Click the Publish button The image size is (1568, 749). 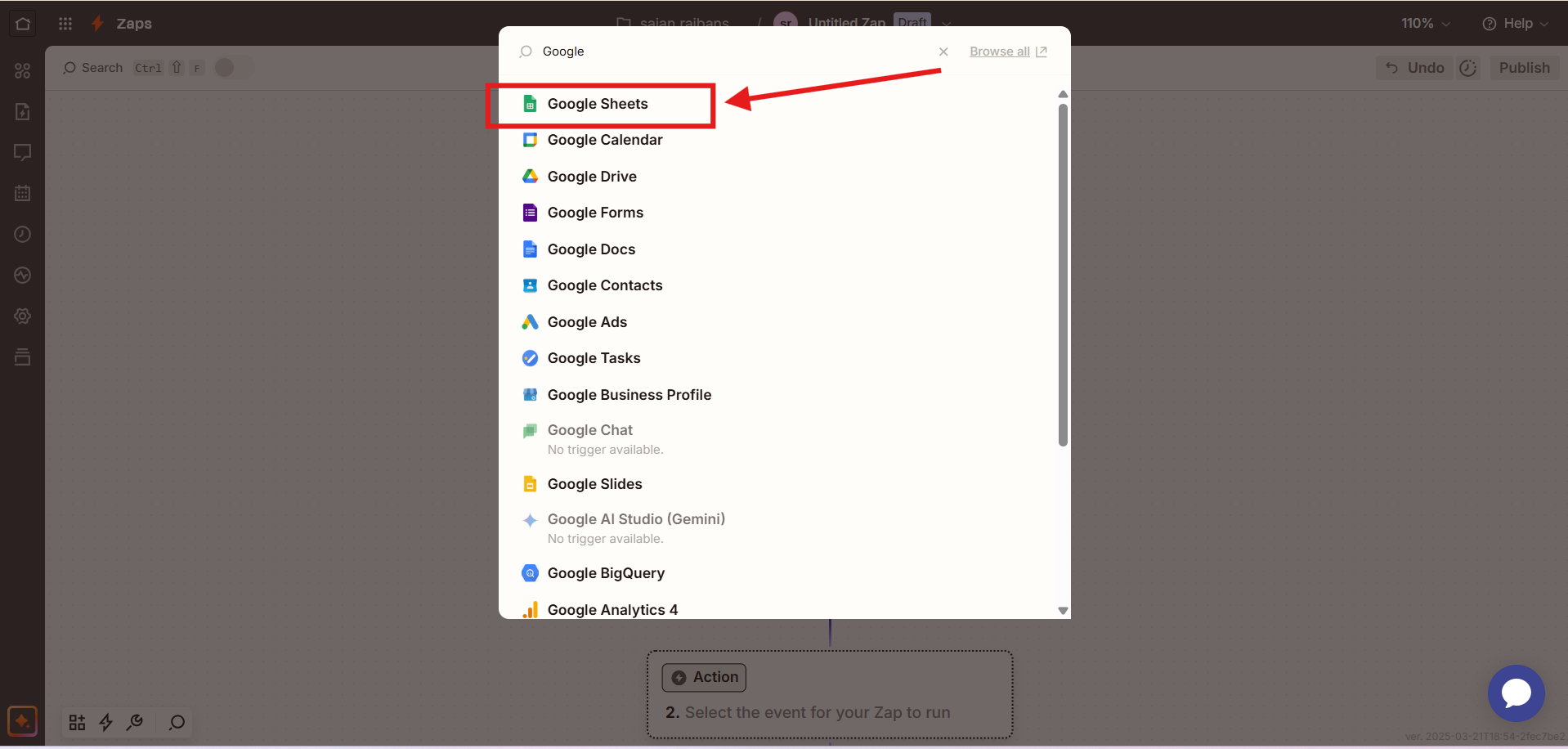pyautogui.click(x=1524, y=68)
